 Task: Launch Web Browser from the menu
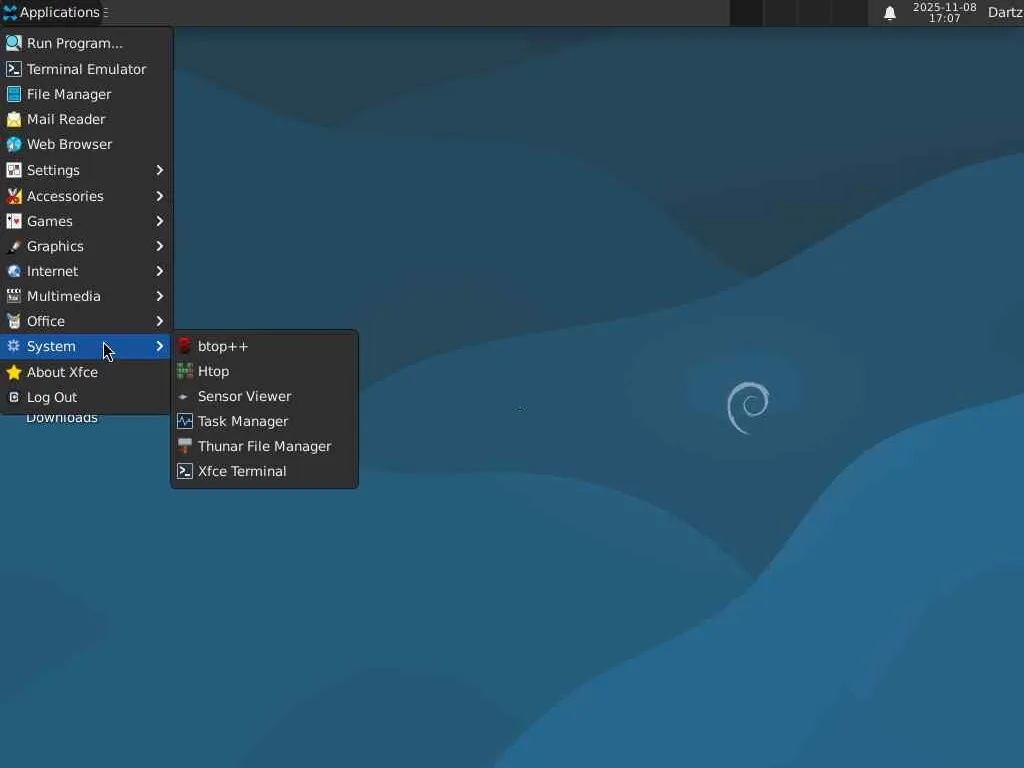click(86, 144)
